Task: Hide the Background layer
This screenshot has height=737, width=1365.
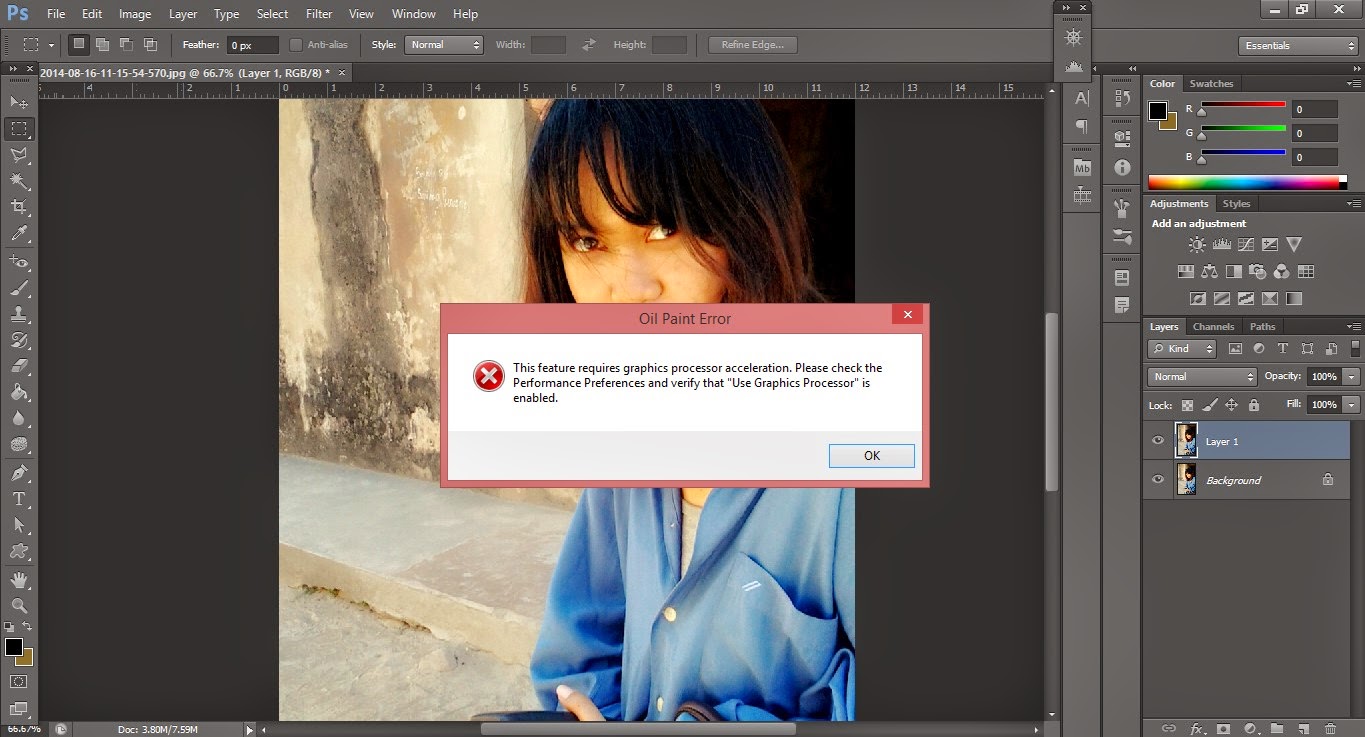Action: click(x=1157, y=479)
